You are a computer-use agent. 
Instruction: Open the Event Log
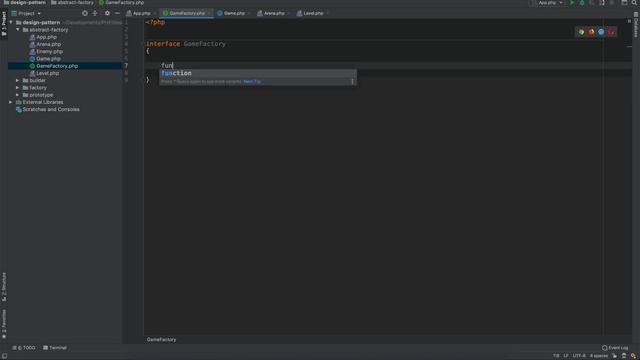(x=615, y=348)
